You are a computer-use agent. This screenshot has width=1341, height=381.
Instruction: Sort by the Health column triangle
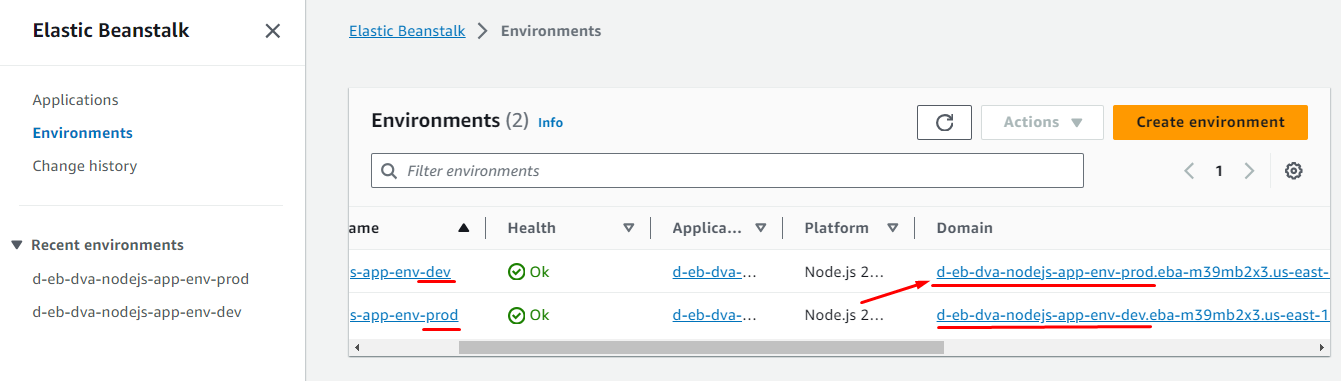[x=628, y=228]
